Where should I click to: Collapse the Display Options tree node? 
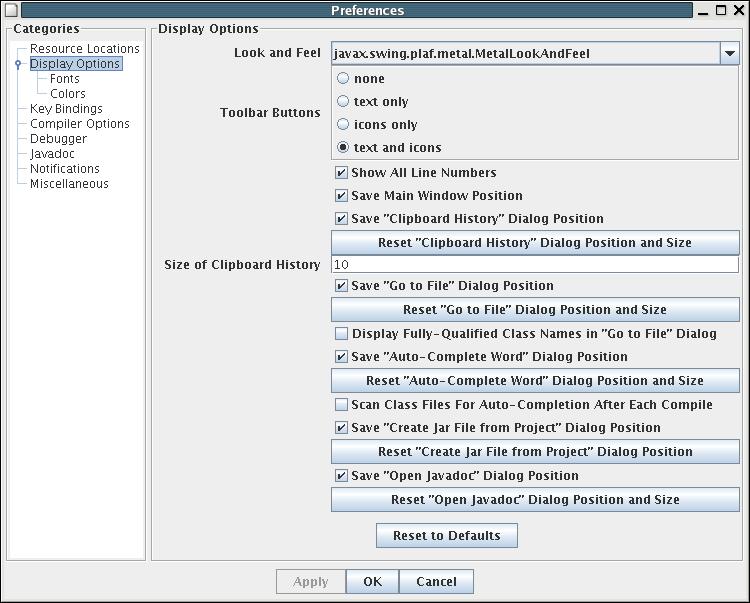(18, 64)
